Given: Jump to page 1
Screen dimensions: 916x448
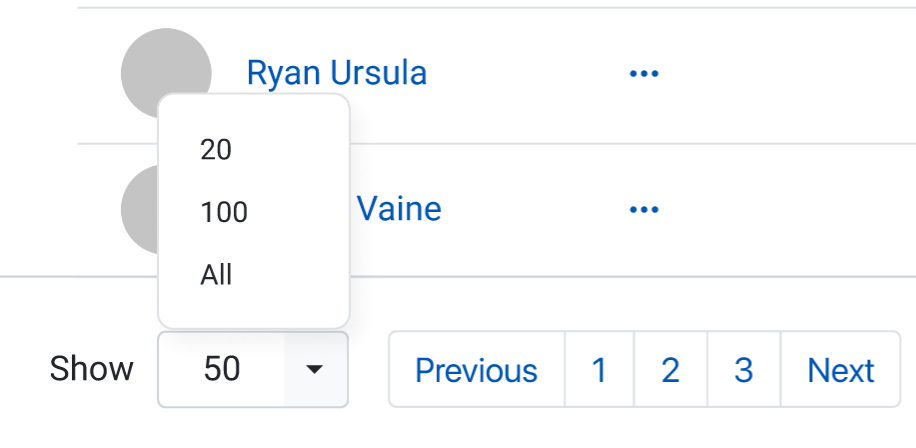Looking at the screenshot, I should point(599,369).
